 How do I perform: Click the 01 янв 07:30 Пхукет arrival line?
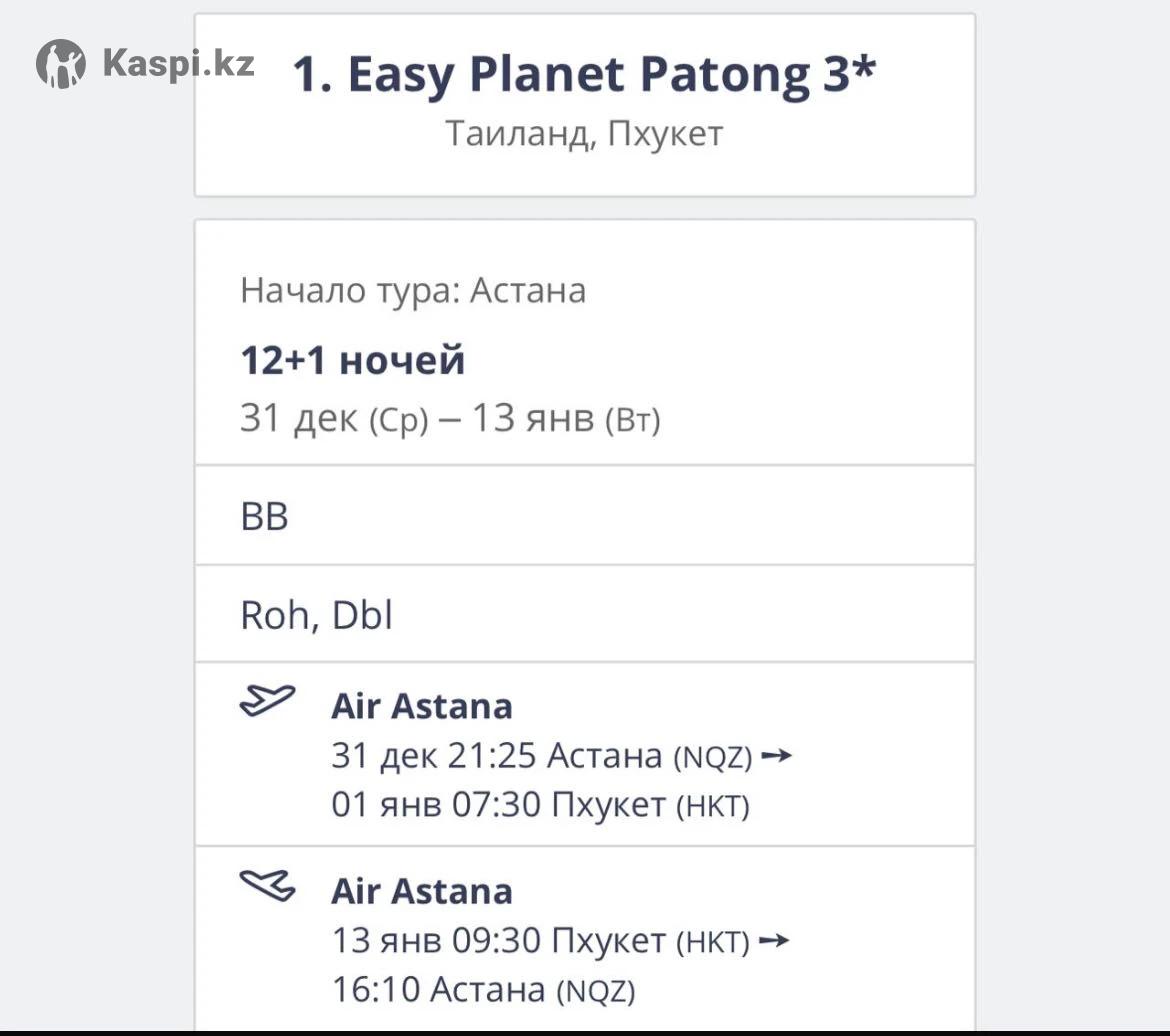click(x=540, y=804)
